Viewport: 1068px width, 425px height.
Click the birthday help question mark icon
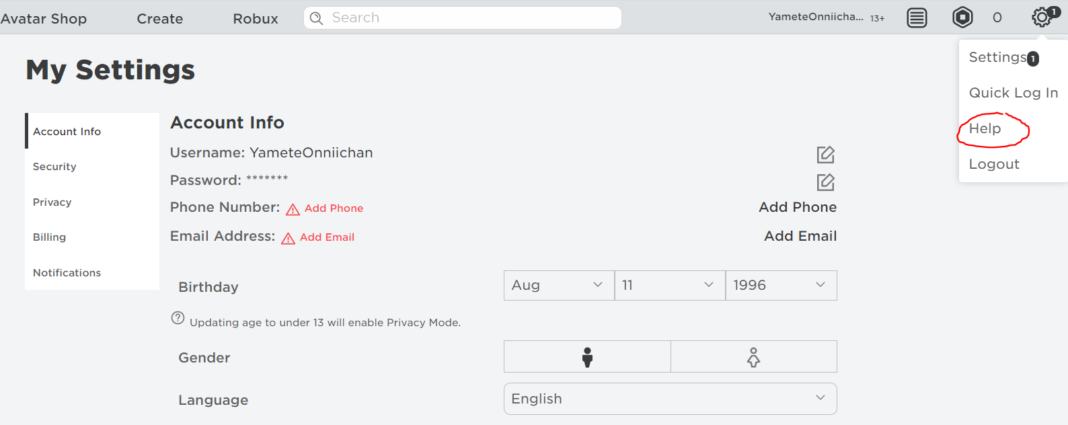tap(178, 318)
